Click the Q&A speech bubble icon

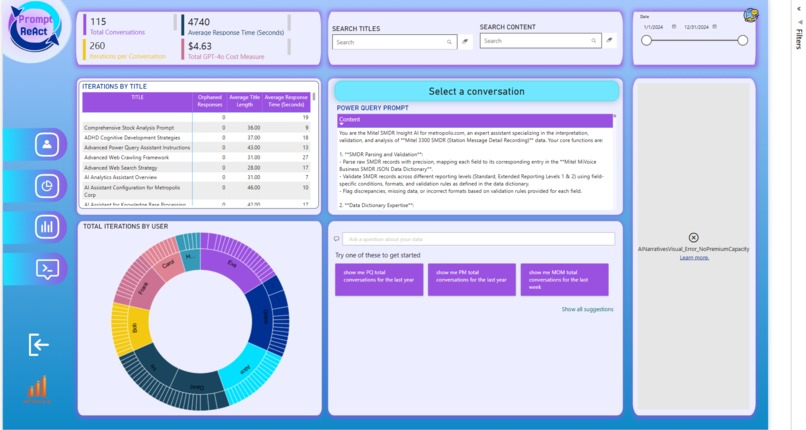[x=337, y=239]
